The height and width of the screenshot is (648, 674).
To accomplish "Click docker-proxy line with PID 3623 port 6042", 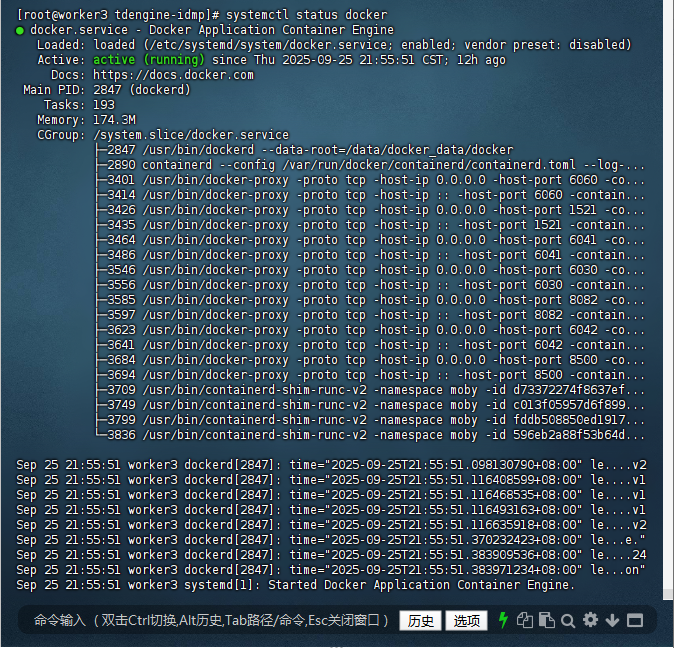I will 376,330.
